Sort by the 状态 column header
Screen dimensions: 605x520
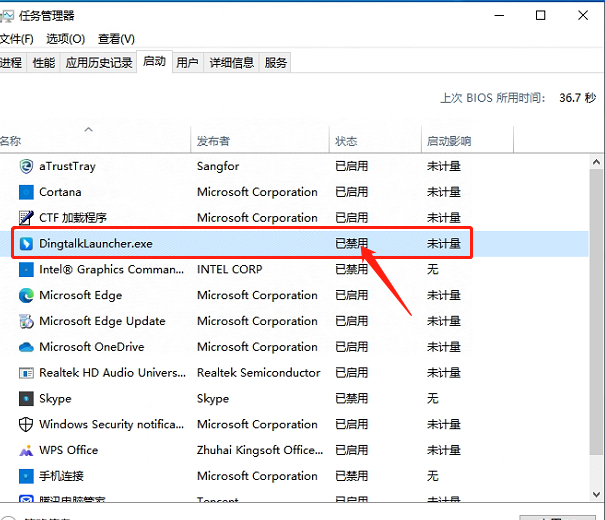(x=375, y=141)
